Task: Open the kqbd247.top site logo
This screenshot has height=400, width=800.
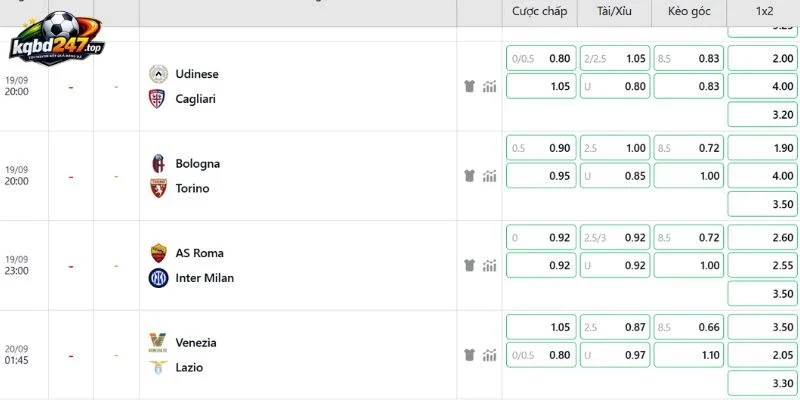Action: pyautogui.click(x=57, y=38)
